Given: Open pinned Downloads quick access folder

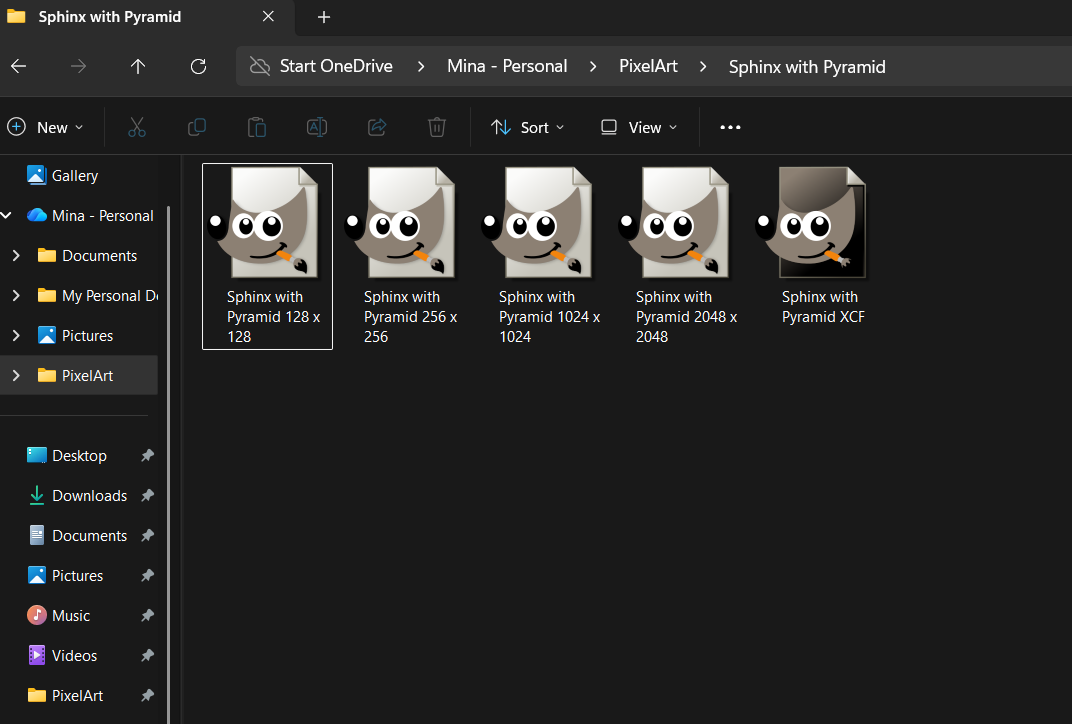Looking at the screenshot, I should [x=90, y=496].
